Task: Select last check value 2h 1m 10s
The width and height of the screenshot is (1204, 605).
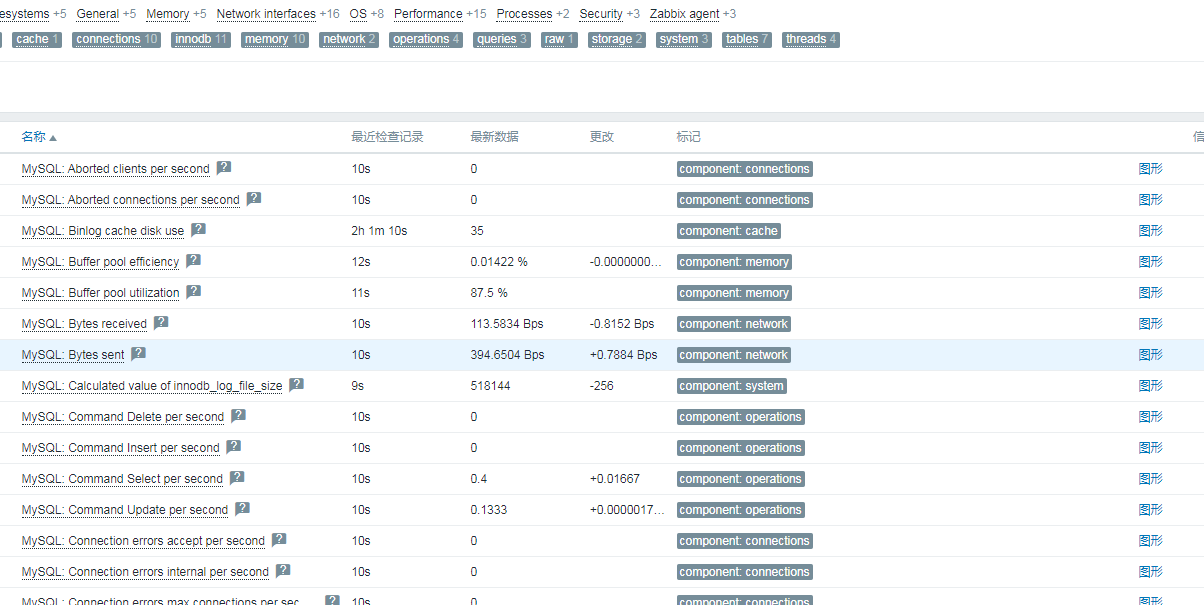Action: 379,231
